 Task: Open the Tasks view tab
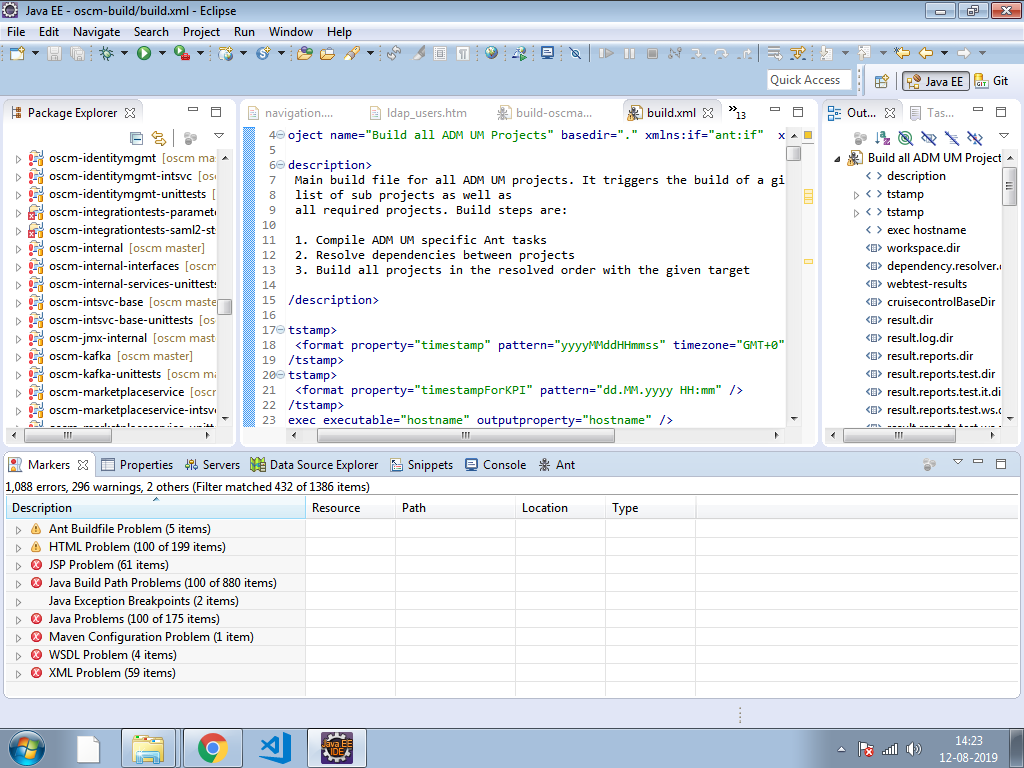coord(932,113)
